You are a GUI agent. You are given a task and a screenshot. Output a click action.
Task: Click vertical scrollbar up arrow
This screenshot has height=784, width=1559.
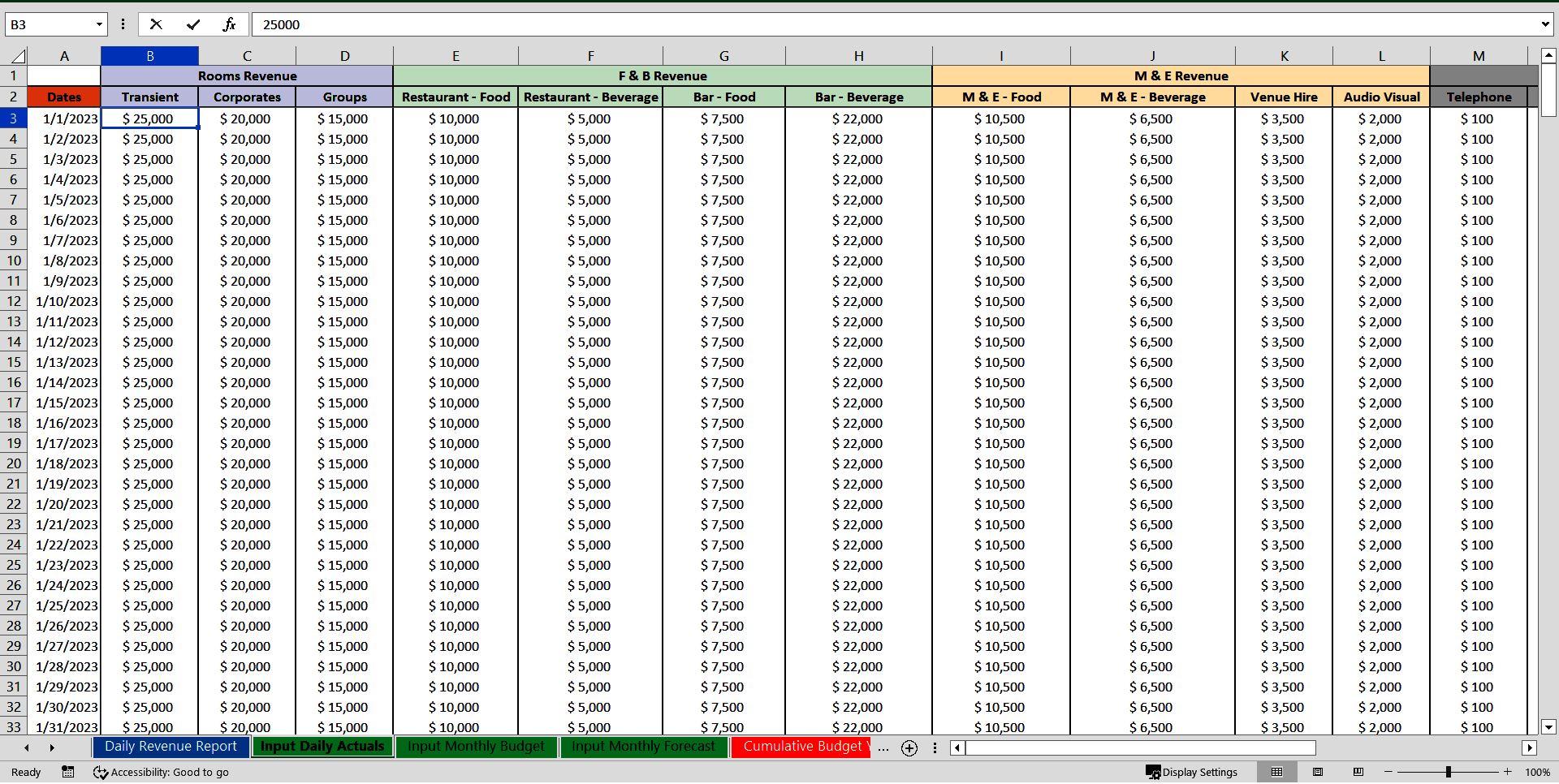point(1548,56)
